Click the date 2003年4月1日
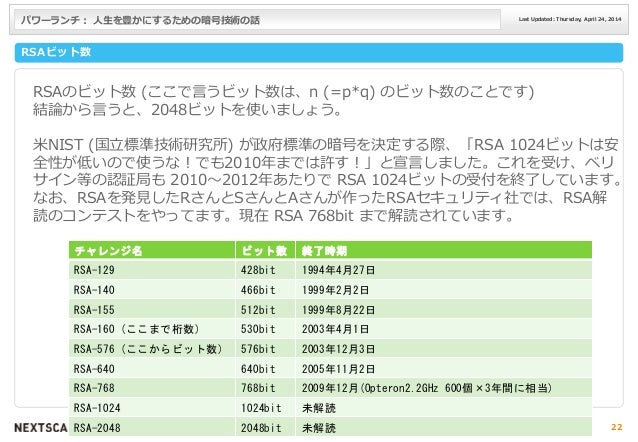Screen dimensions: 638x442 click(335, 329)
